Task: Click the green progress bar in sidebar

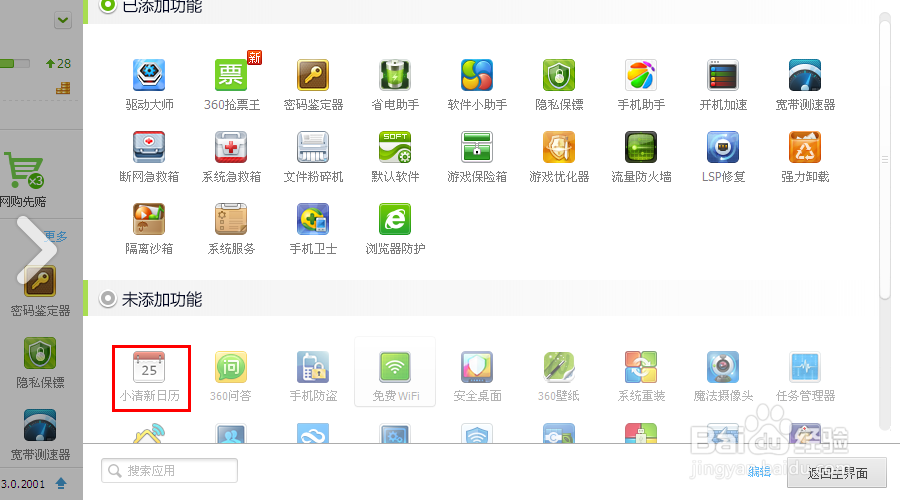Action: pyautogui.click(x=15, y=63)
